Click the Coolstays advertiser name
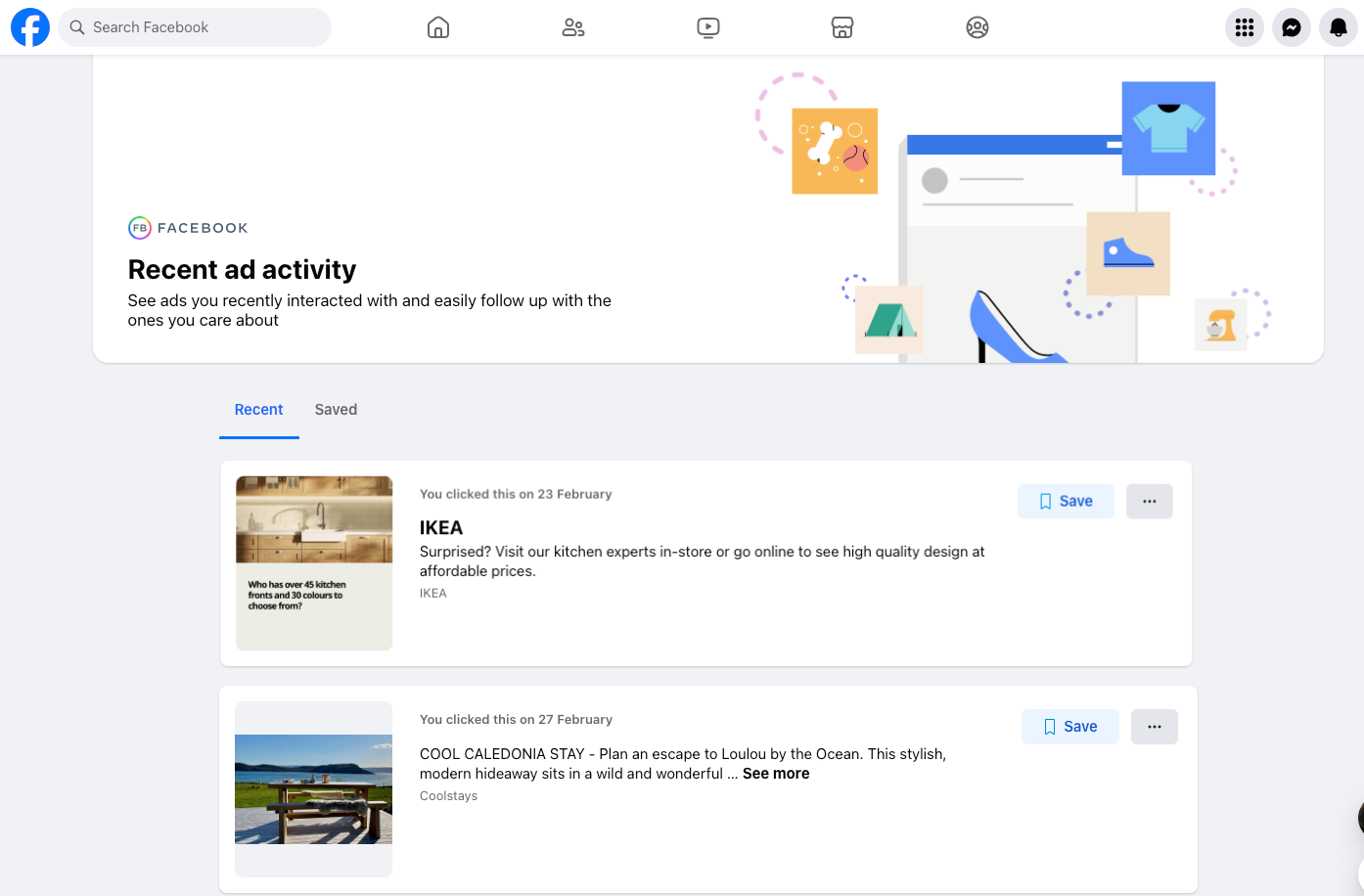This screenshot has height=896, width=1364. (449, 796)
